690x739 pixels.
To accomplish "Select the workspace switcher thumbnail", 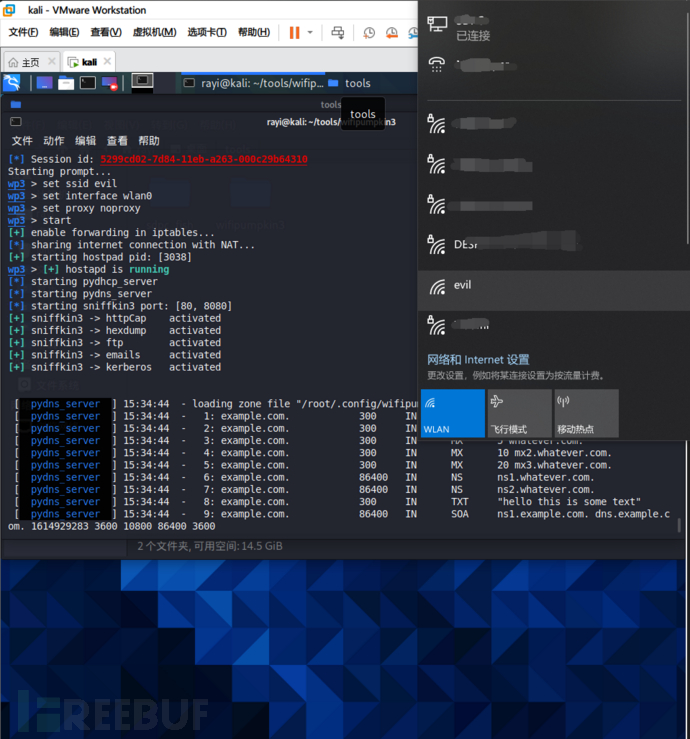I will click(x=142, y=82).
